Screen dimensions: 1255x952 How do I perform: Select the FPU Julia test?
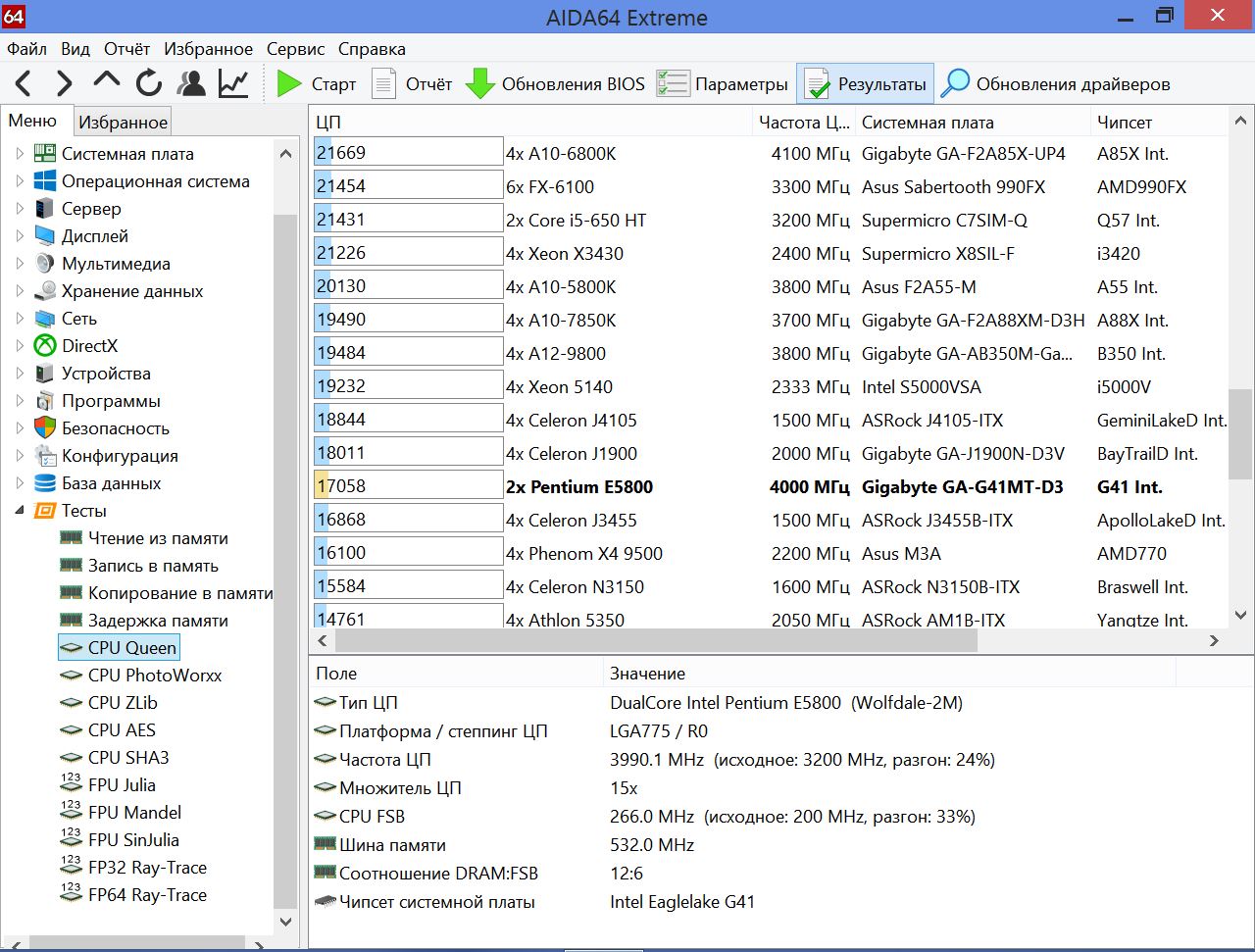122,785
